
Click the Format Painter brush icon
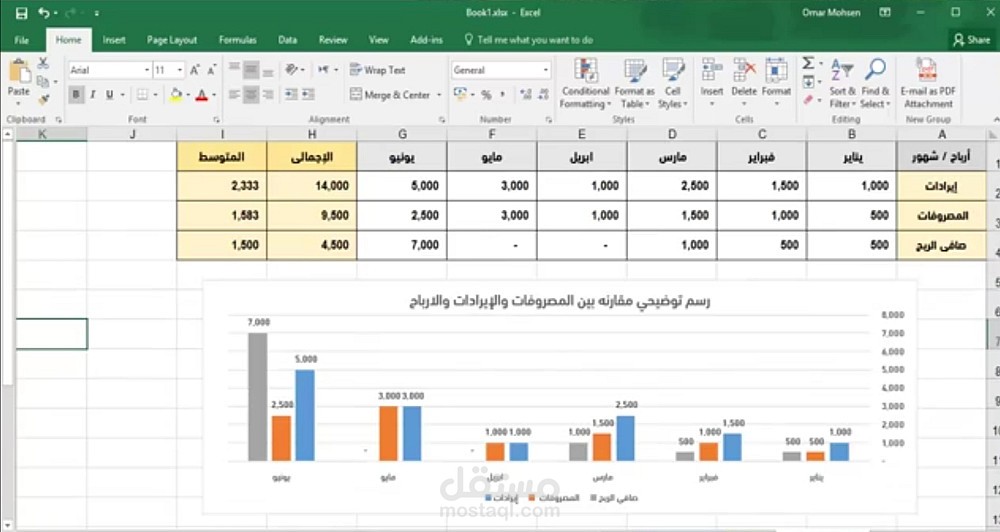tap(43, 100)
